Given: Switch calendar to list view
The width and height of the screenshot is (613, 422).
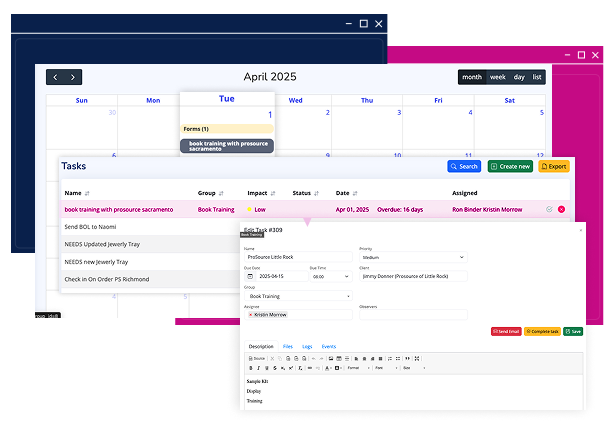Looking at the screenshot, I should tap(537, 77).
